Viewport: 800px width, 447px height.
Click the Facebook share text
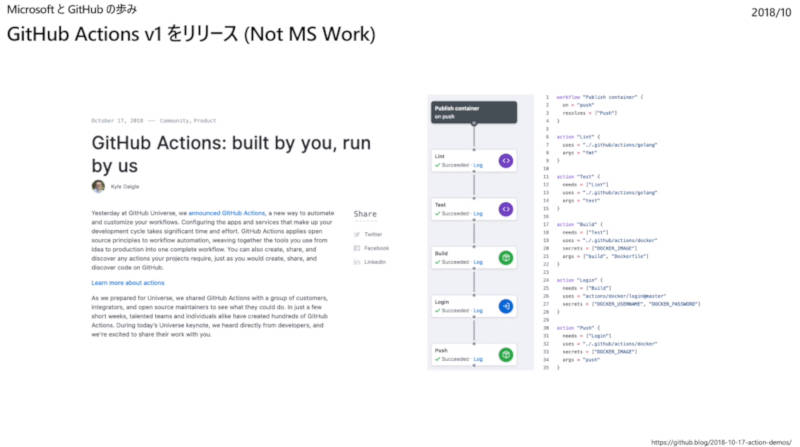pos(377,248)
